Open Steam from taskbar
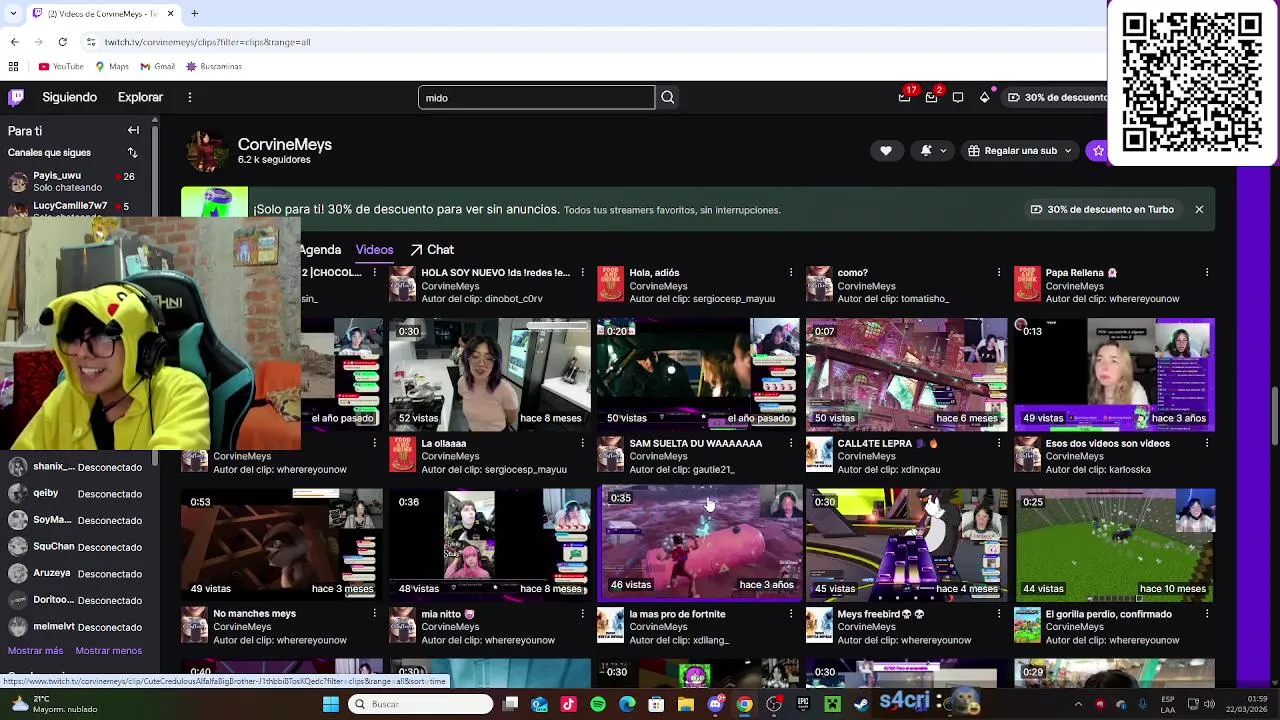The height and width of the screenshot is (720, 1280). point(861,704)
